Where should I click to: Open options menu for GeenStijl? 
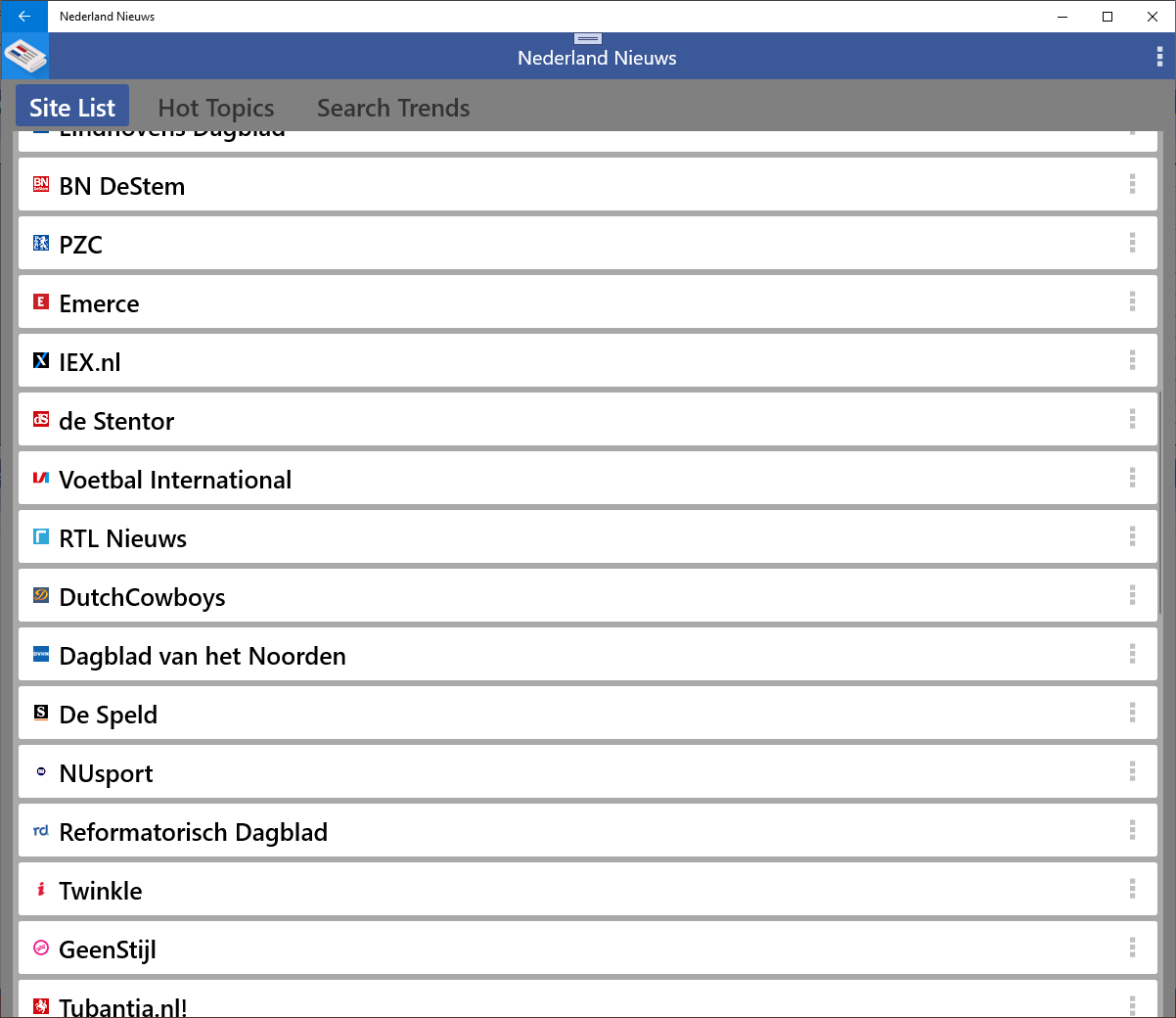tap(1132, 948)
